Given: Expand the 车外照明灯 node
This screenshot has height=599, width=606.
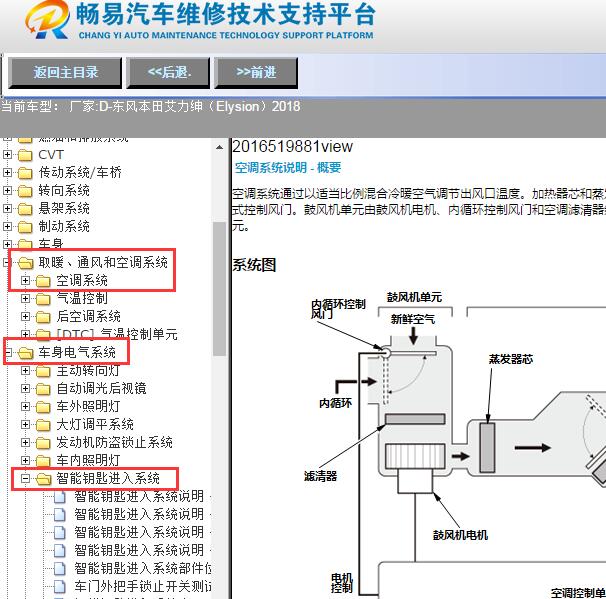Looking at the screenshot, I should [26, 406].
